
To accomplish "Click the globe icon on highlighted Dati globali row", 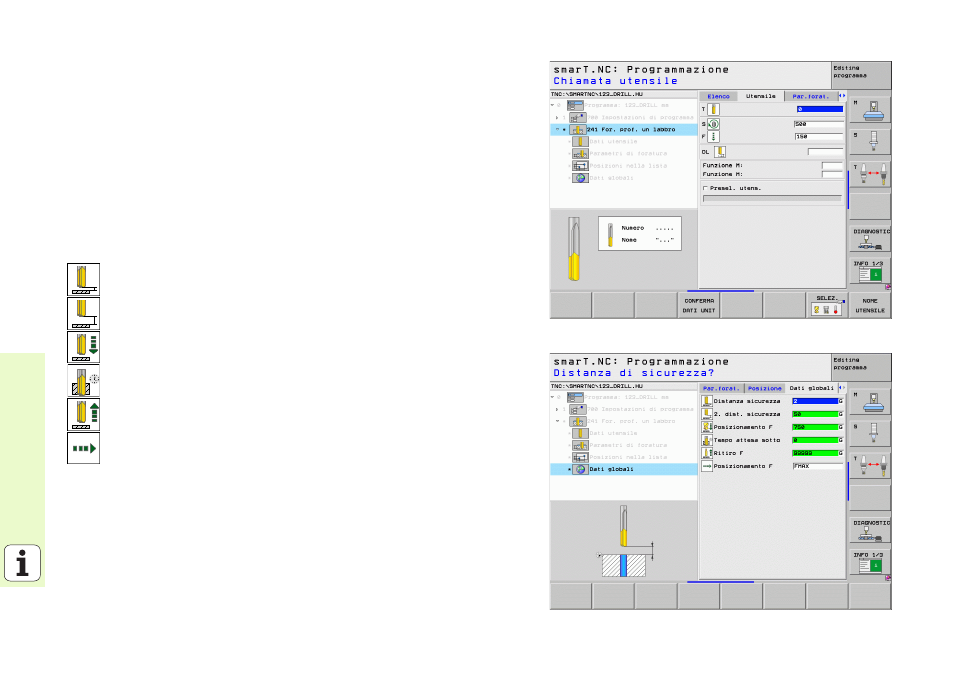I will (579, 468).
